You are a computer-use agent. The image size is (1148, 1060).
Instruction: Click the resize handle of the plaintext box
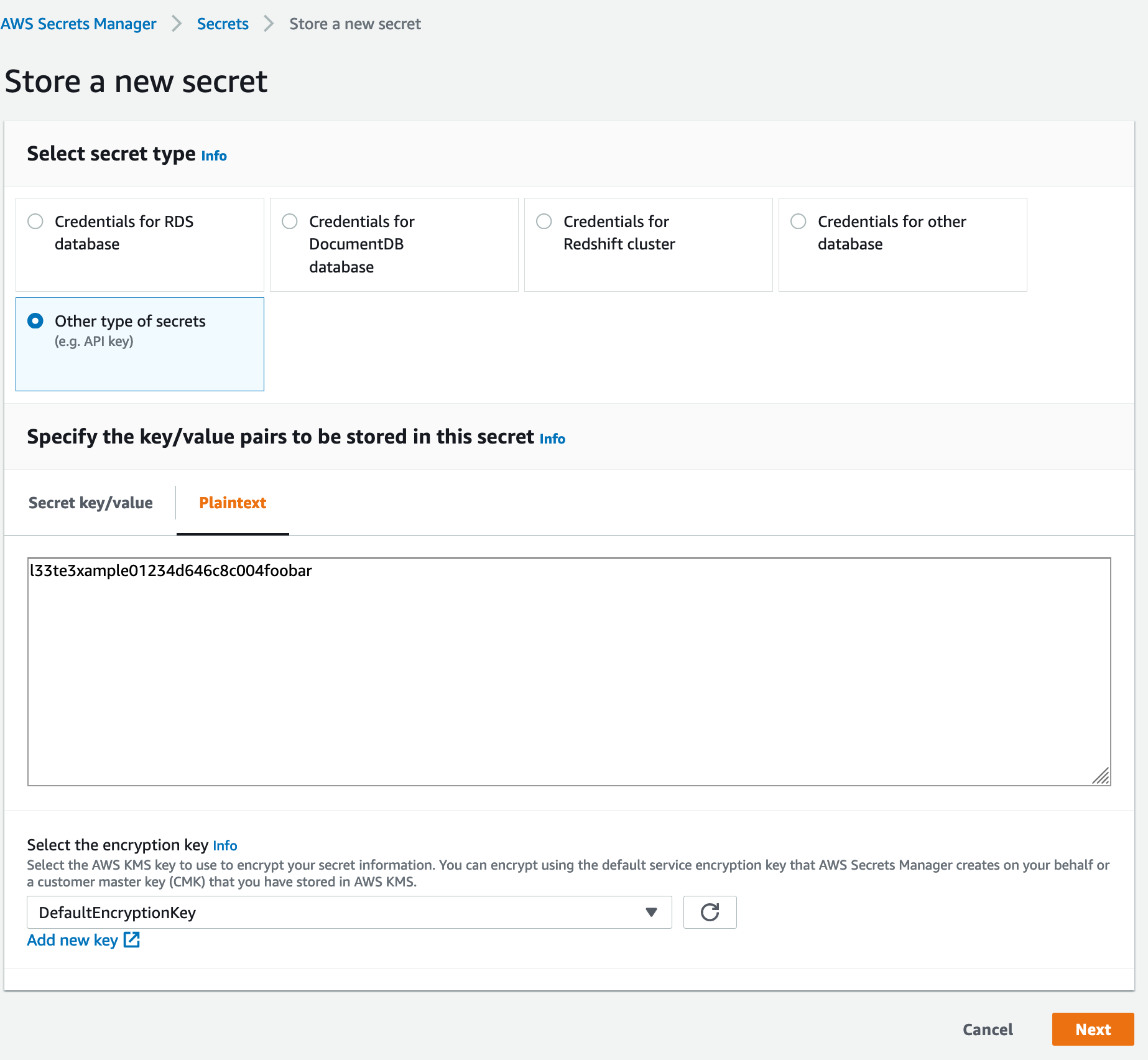pos(1100,776)
